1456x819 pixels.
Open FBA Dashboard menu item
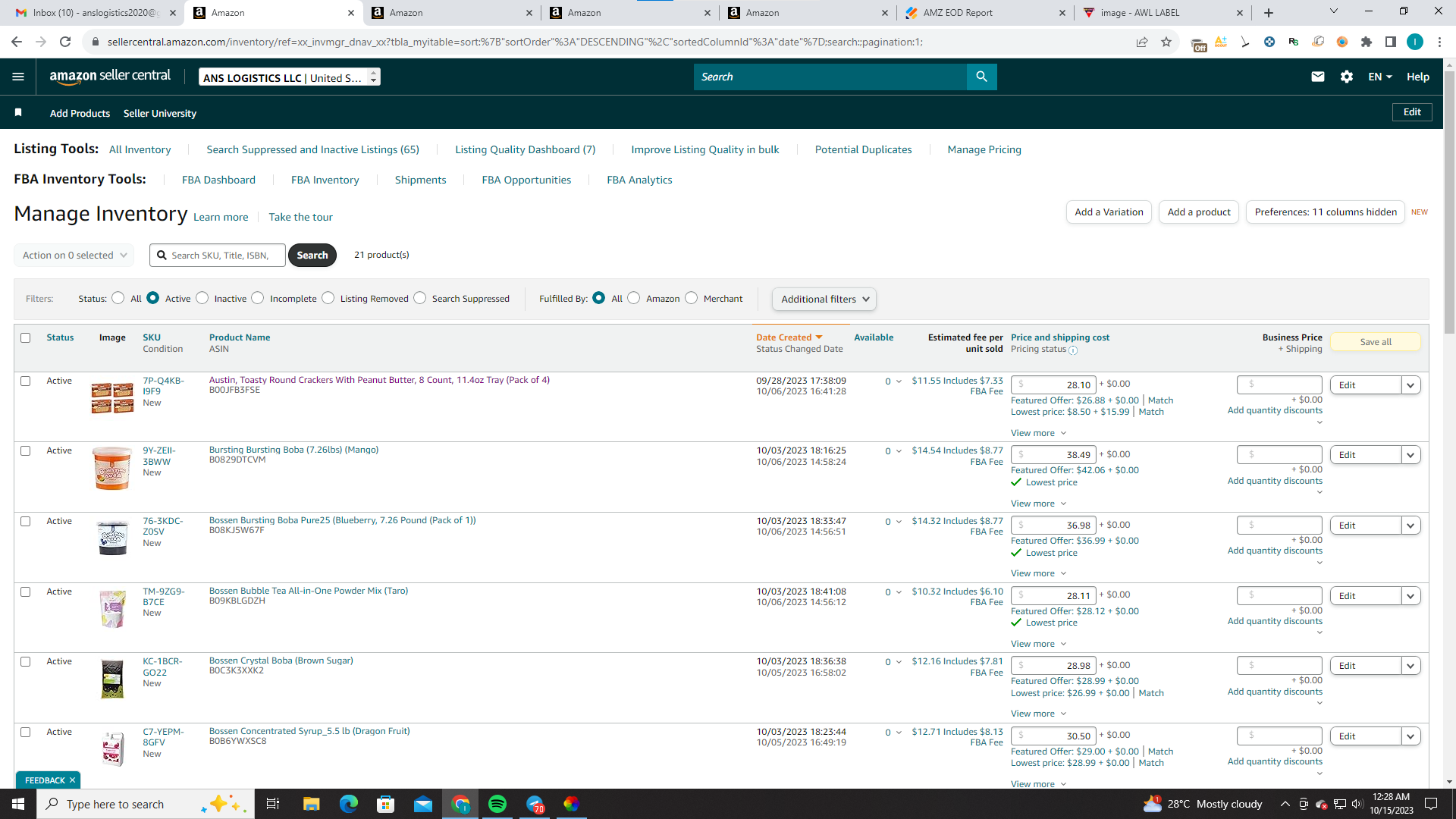click(218, 180)
